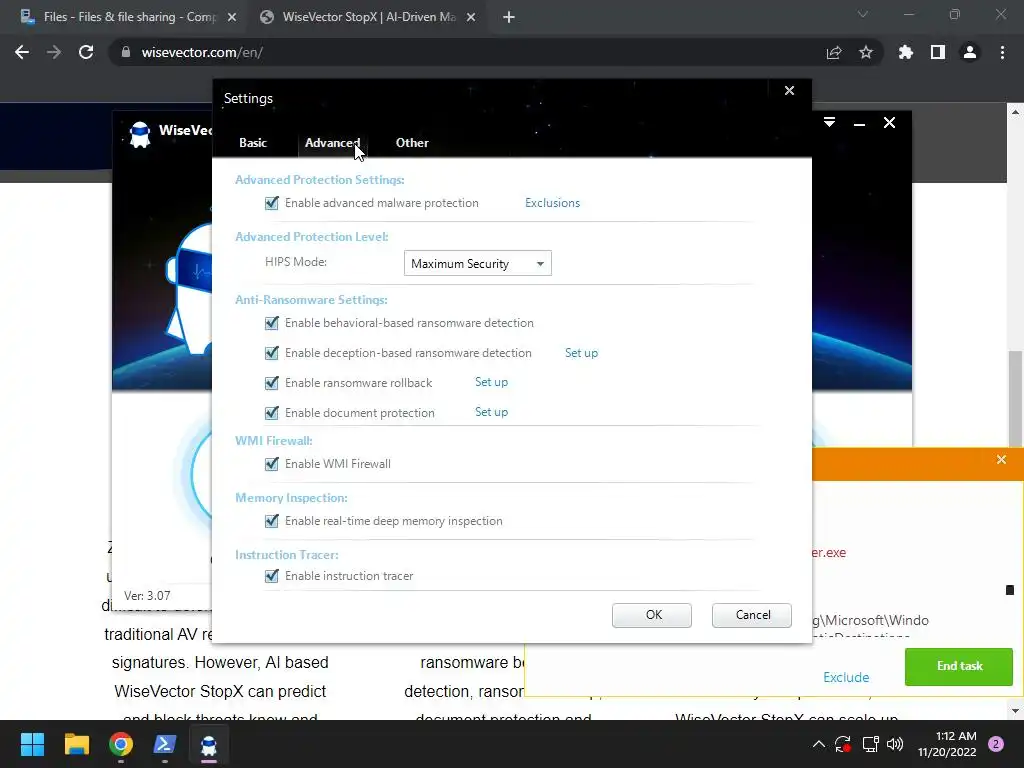Uncheck Enable ransomware rollback
This screenshot has width=1024, height=768.
click(272, 383)
